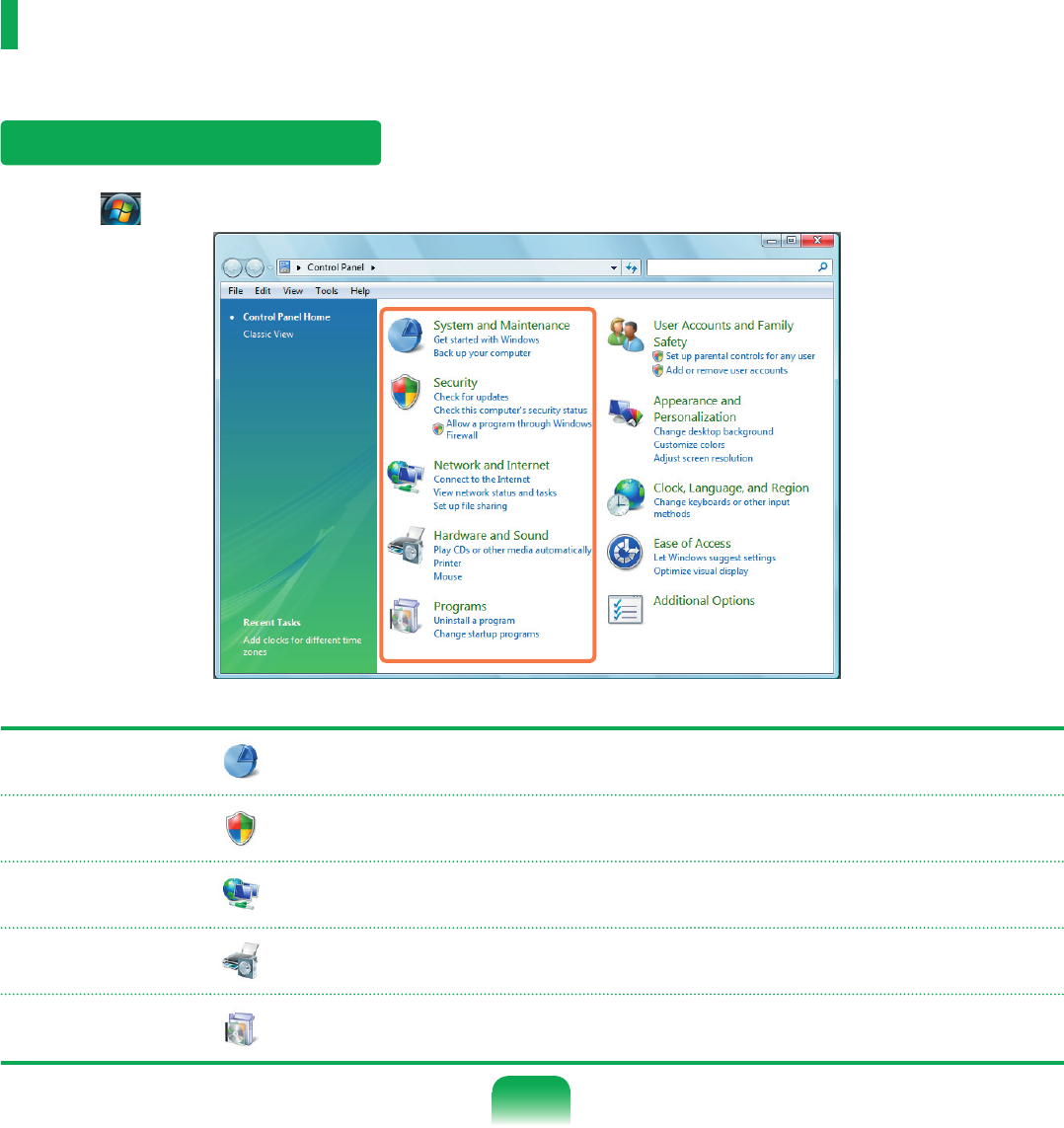Screen dimensions: 1064x1128
Task: Click Add clocks for different time zones
Action: tap(302, 646)
